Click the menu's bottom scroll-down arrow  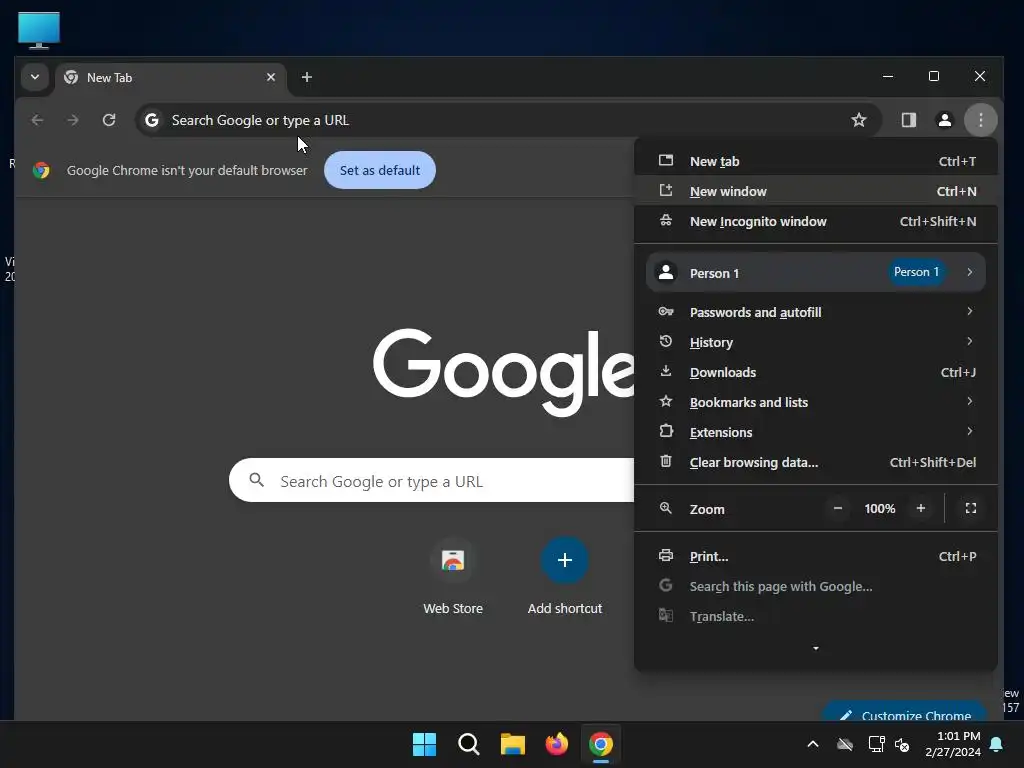[x=816, y=648]
